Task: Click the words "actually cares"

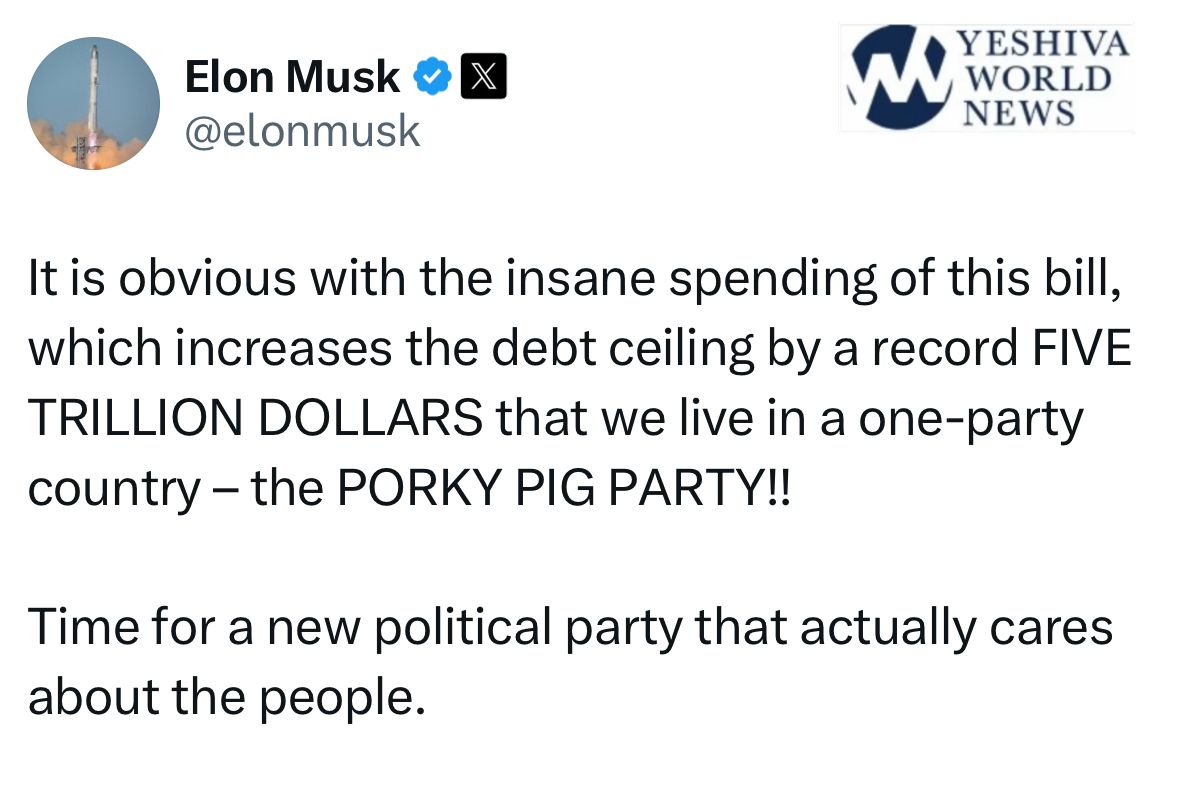Action: [x=954, y=627]
